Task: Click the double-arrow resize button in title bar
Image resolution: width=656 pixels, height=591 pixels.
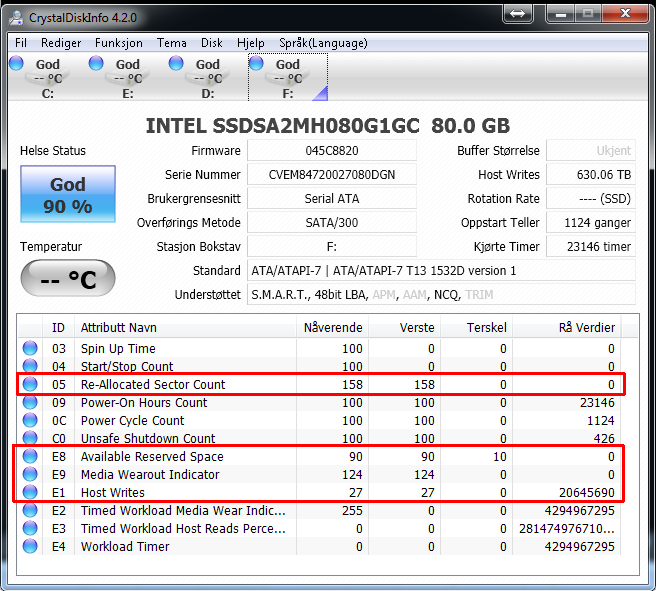Action: 518,14
